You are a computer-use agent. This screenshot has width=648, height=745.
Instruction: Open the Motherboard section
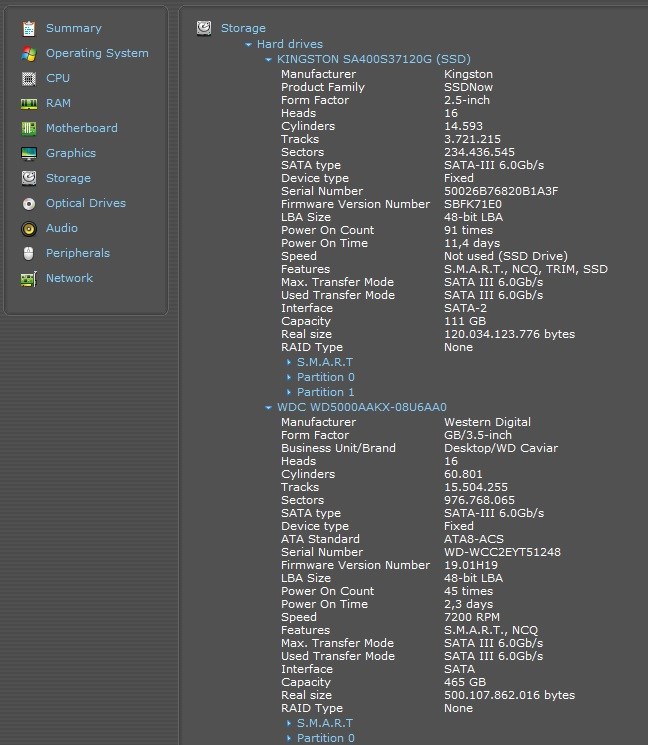pos(82,128)
